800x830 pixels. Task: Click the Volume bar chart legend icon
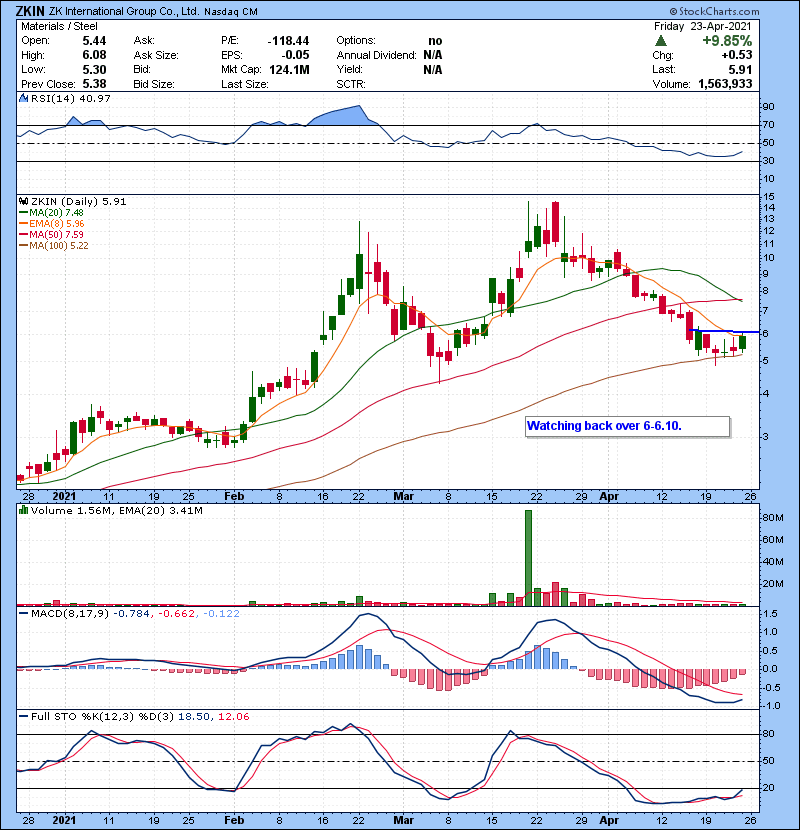pyautogui.click(x=23, y=510)
